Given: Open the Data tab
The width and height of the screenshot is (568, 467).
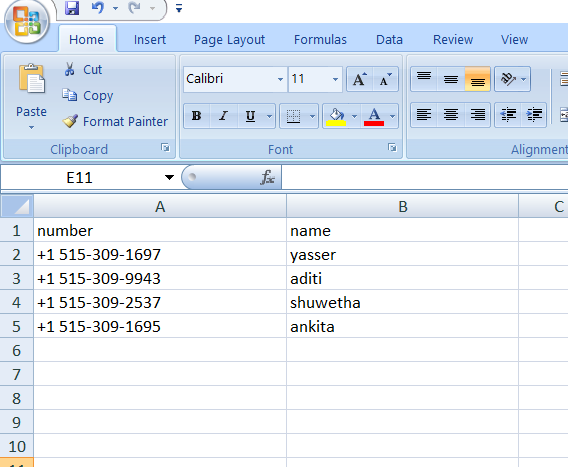Looking at the screenshot, I should 389,39.
